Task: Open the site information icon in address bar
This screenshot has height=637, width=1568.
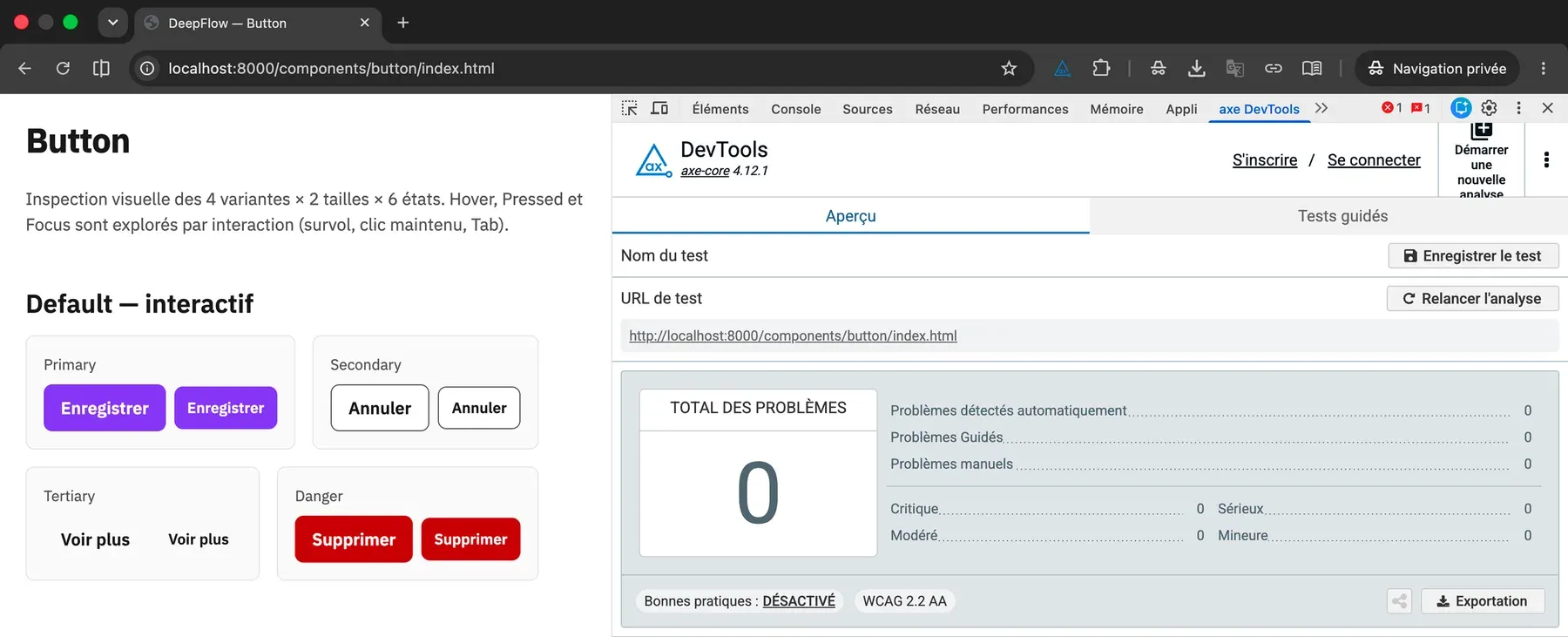Action: coord(148,68)
